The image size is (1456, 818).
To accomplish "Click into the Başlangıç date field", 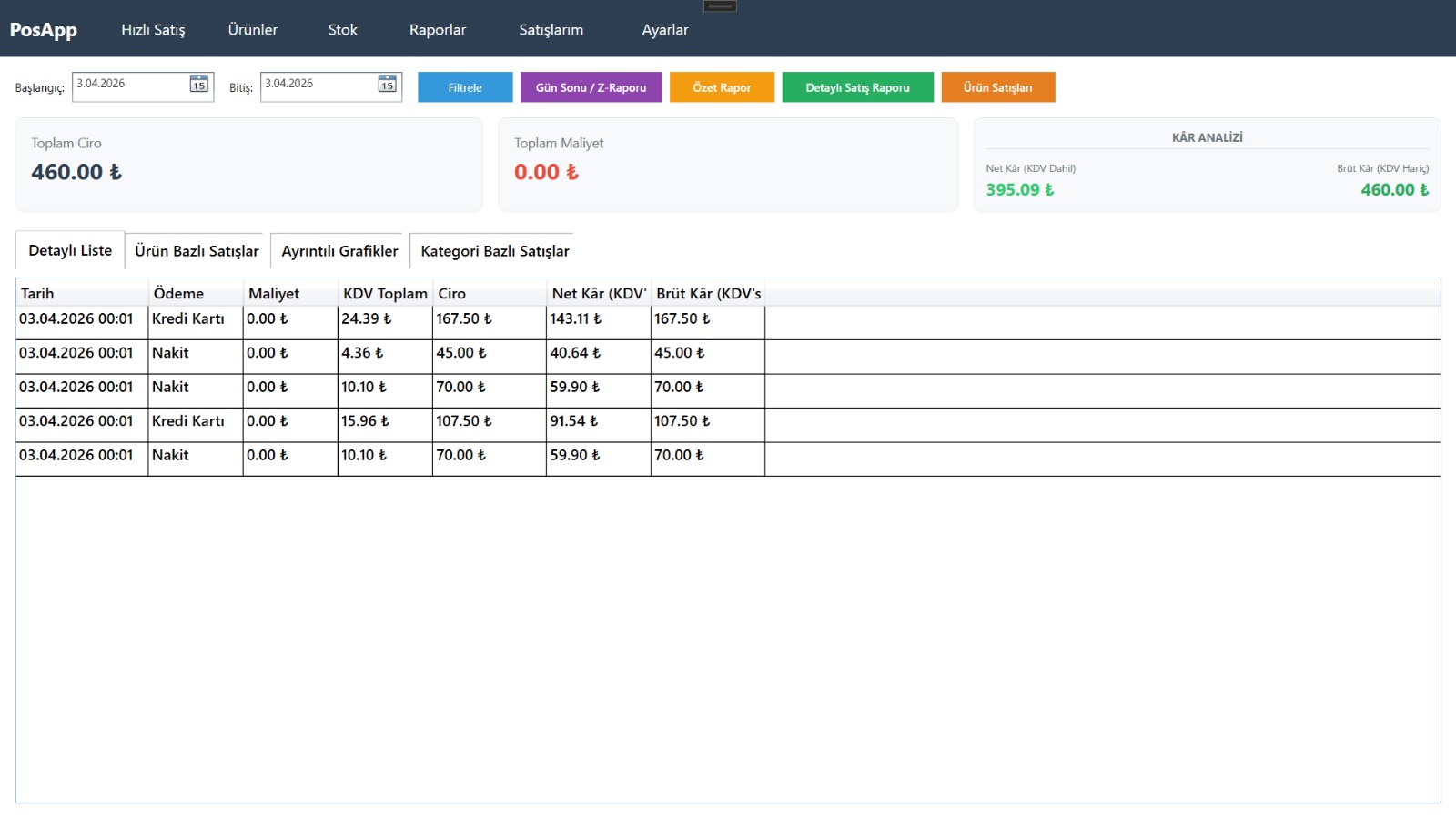I will pos(129,85).
